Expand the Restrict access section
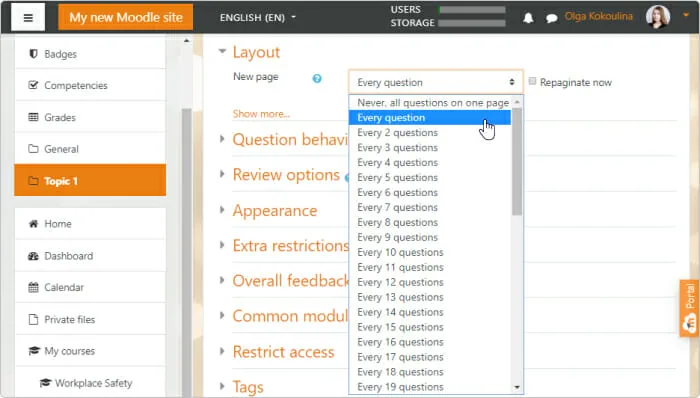 tap(222, 351)
